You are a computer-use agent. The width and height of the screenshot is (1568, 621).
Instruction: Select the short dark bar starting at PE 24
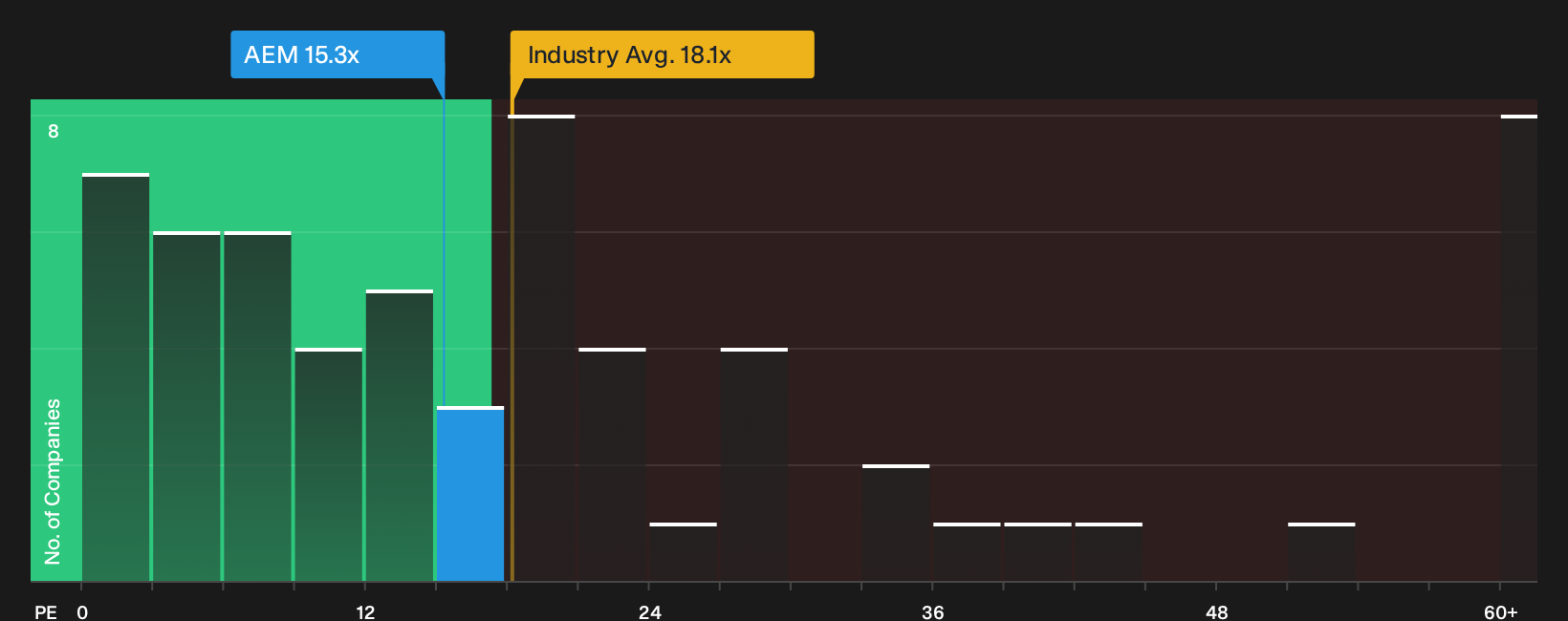click(x=683, y=552)
